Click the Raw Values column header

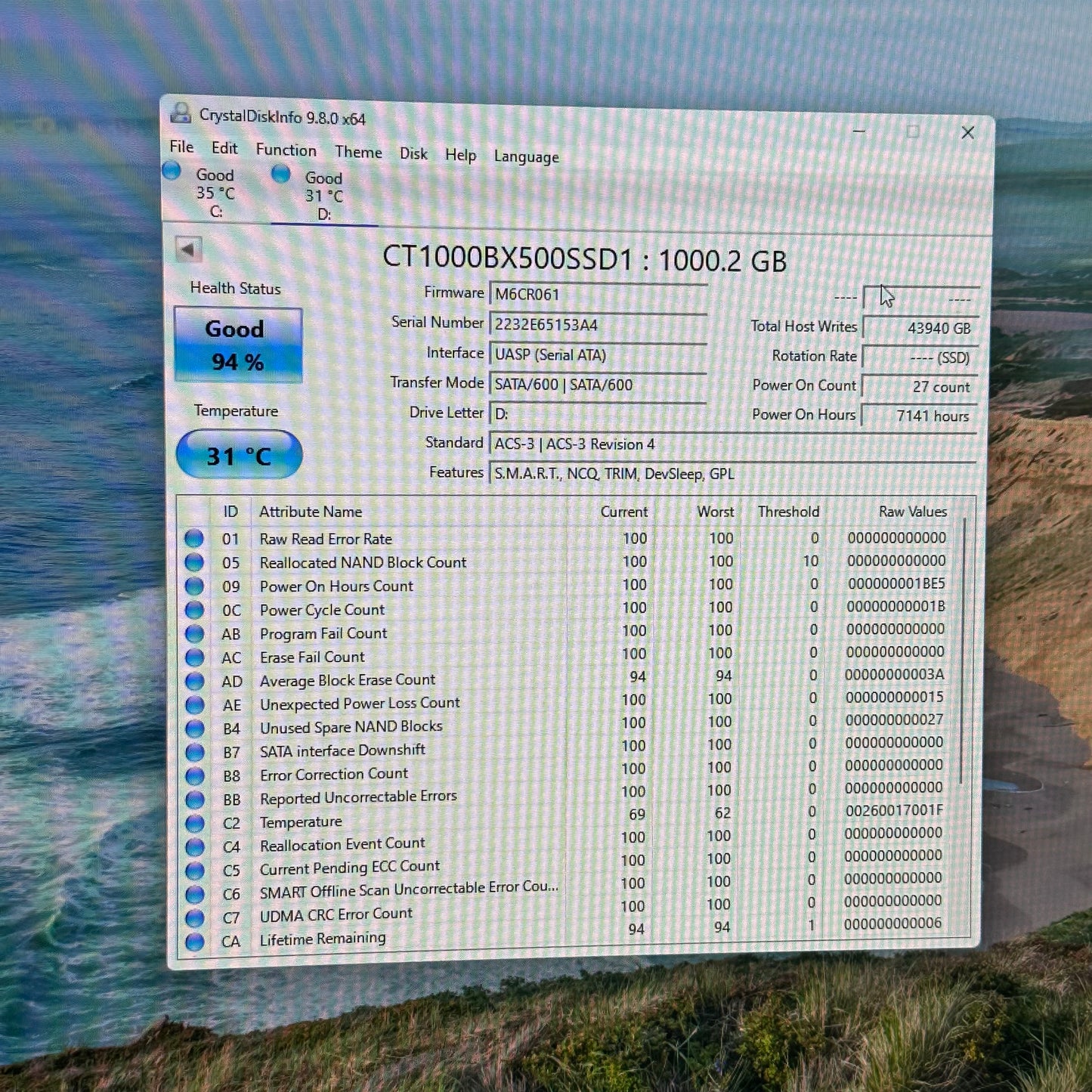click(912, 512)
